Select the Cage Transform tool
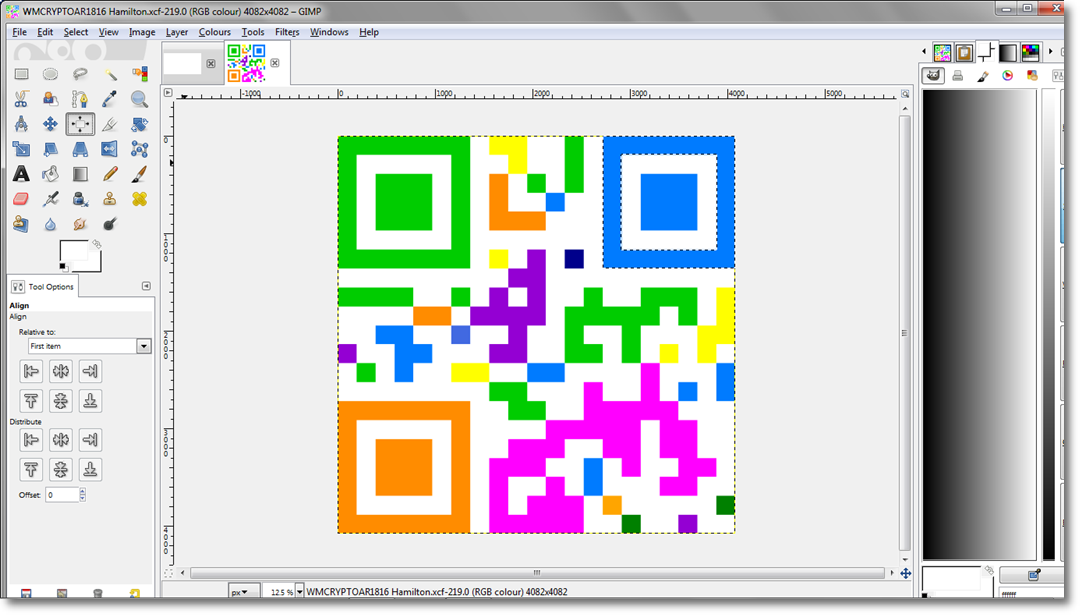Screen dimensions: 1080x615 click(x=139, y=149)
